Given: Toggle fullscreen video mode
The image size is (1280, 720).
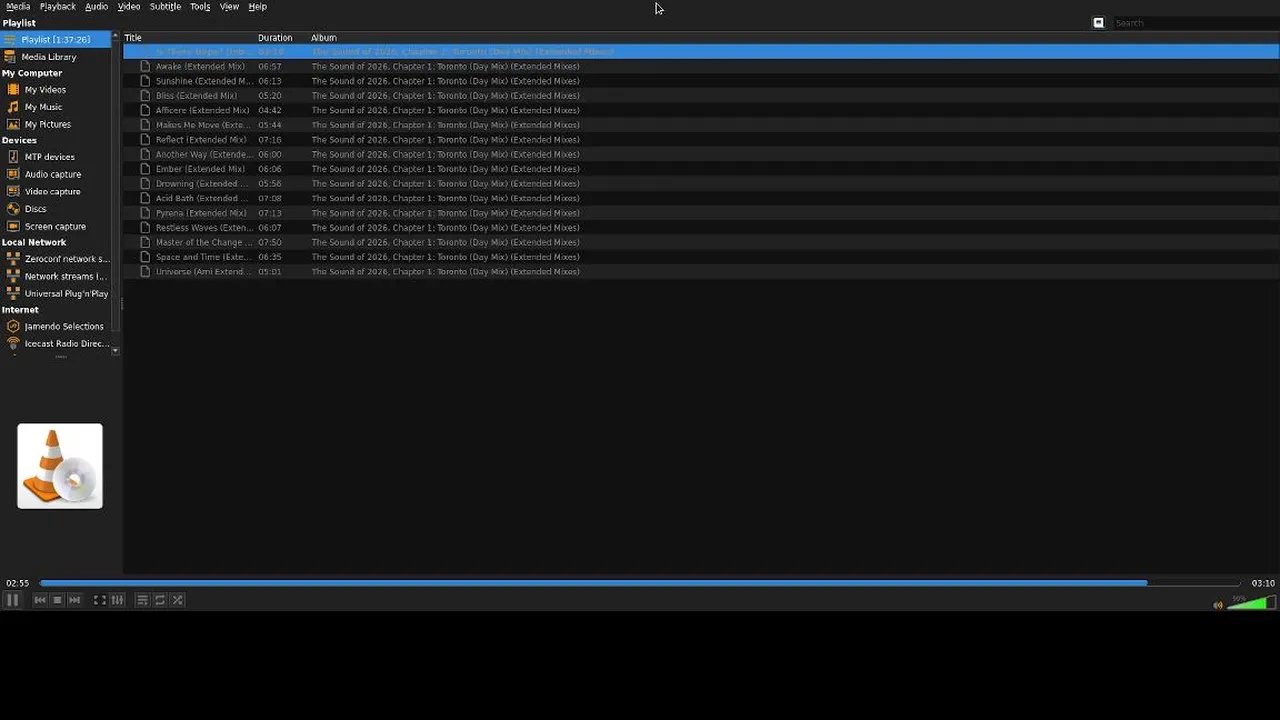Looking at the screenshot, I should 100,600.
